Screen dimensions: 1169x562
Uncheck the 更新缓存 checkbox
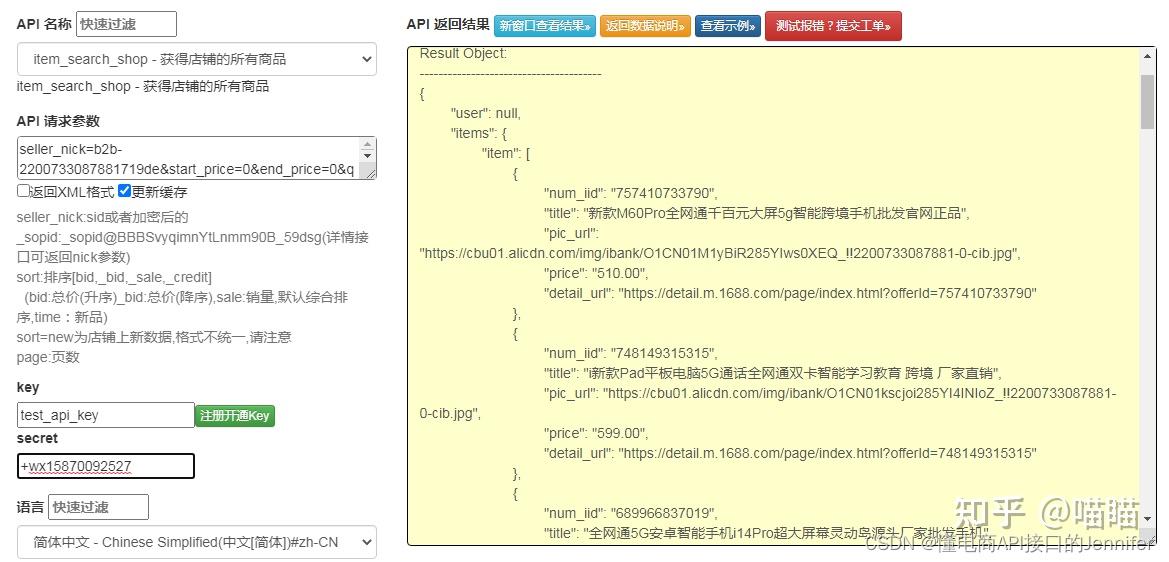click(x=125, y=192)
